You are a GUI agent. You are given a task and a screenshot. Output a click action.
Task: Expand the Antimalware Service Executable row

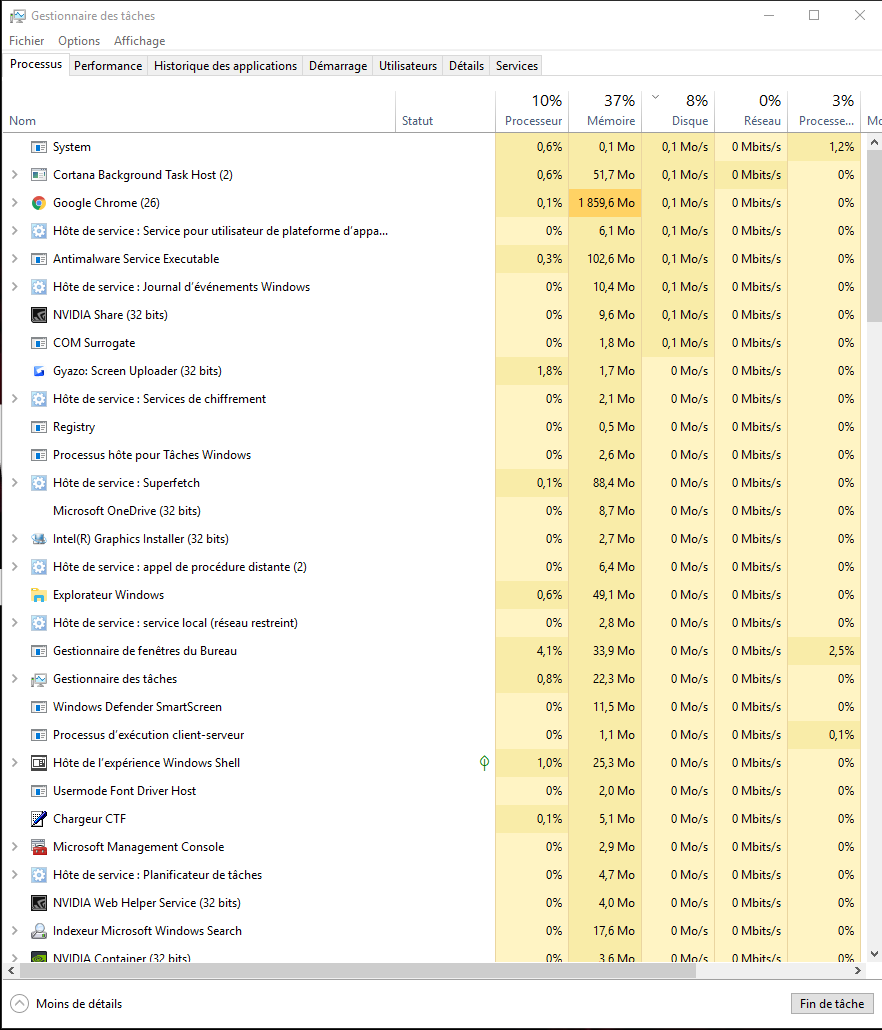click(x=14, y=259)
